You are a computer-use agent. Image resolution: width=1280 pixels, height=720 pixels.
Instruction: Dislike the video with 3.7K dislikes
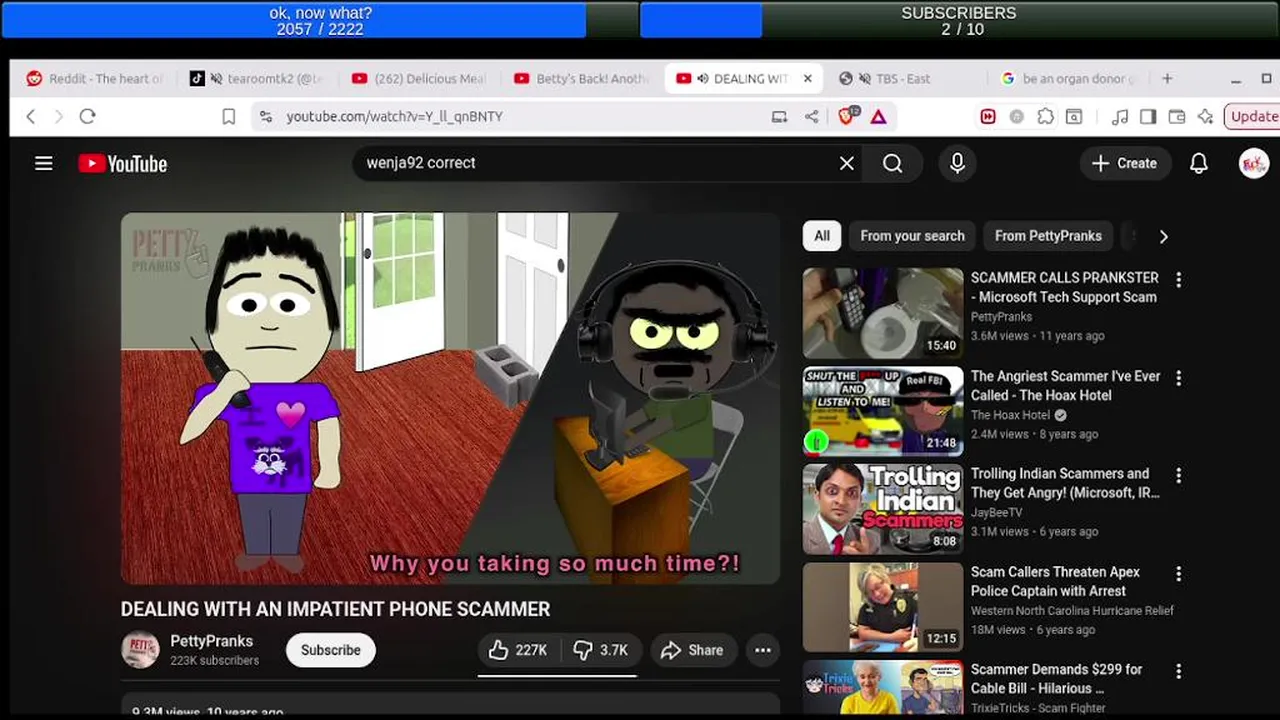tap(601, 650)
